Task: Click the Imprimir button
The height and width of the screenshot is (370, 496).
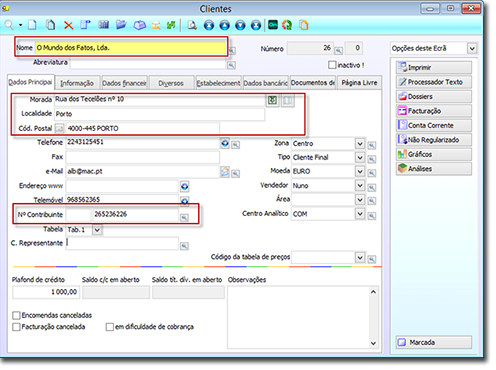Action: [x=434, y=67]
